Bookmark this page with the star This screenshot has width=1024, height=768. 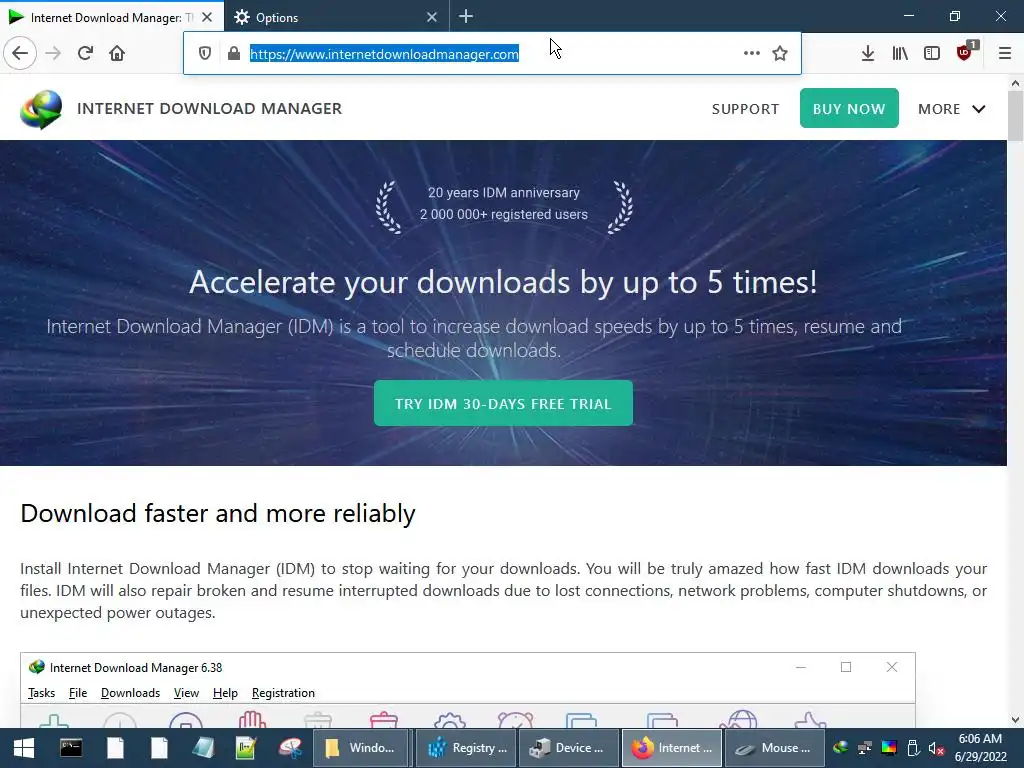pyautogui.click(x=780, y=53)
